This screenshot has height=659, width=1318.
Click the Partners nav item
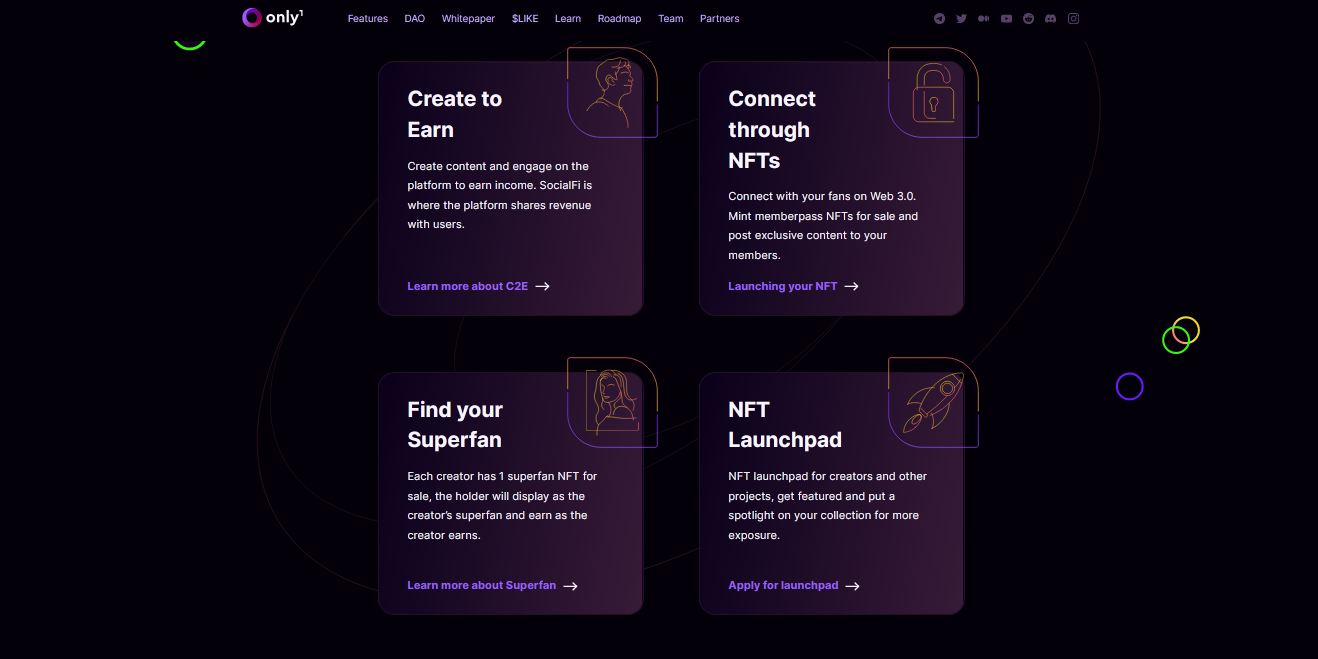(720, 19)
